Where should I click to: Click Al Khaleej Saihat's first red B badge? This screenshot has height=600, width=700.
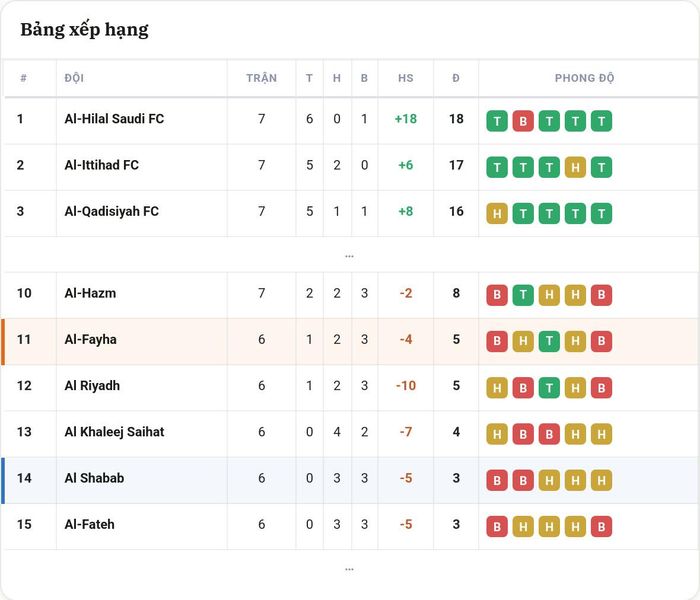pyautogui.click(x=523, y=434)
